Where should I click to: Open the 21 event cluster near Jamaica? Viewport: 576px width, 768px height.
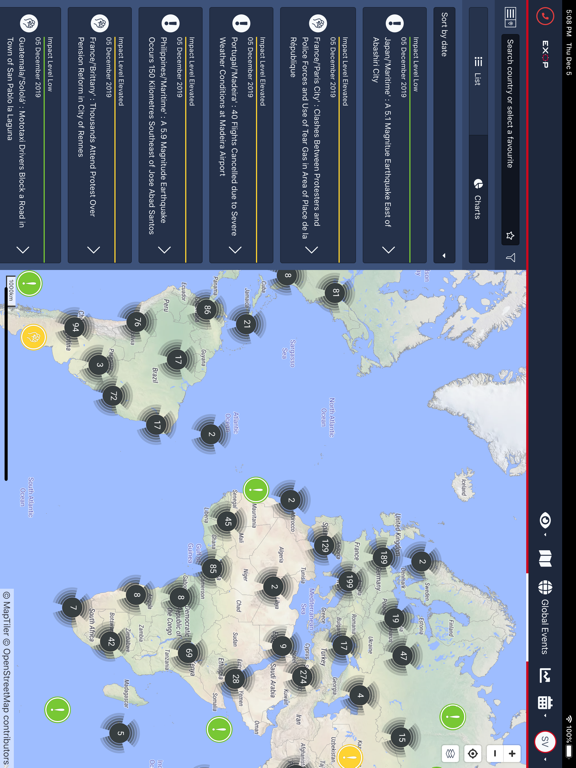pyautogui.click(x=246, y=324)
